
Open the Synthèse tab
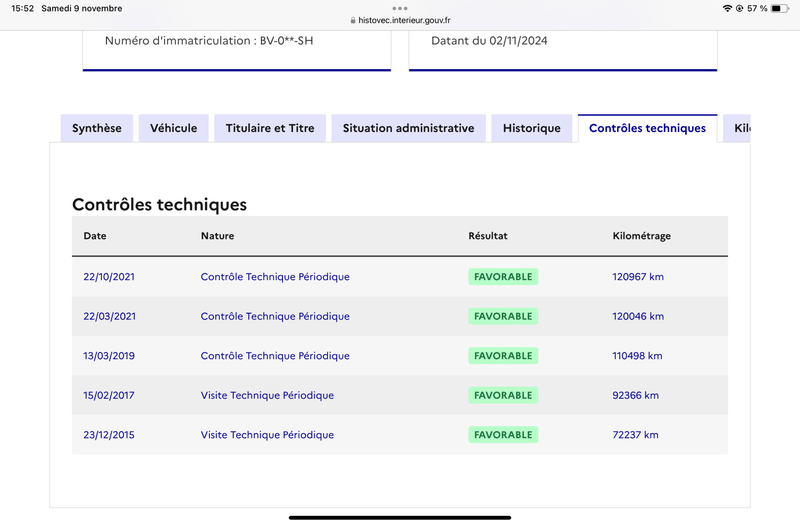click(97, 128)
